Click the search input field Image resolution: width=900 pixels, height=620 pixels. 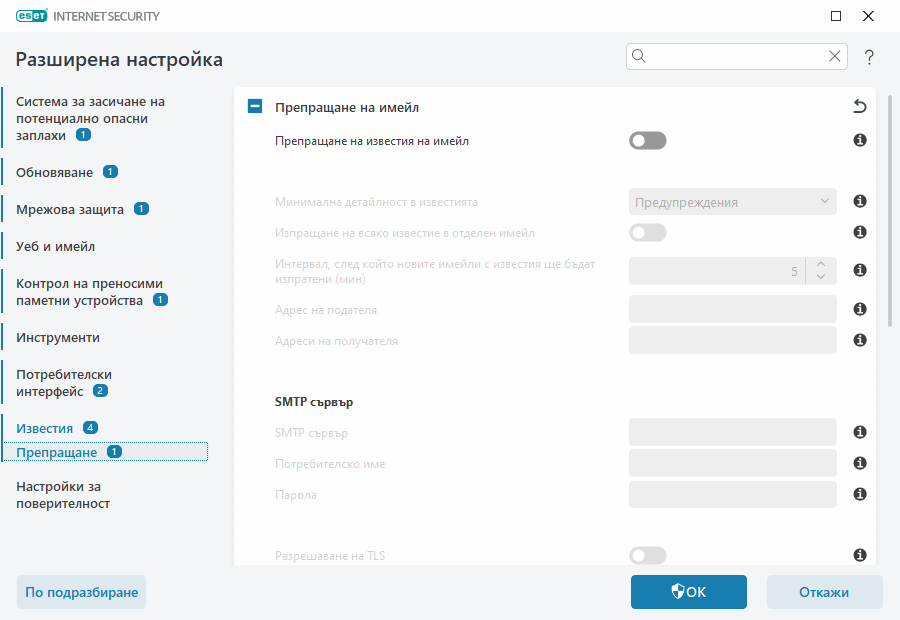(737, 56)
